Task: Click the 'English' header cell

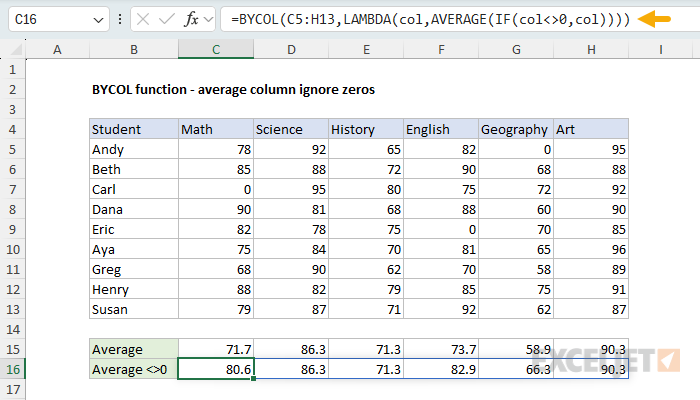Action: tap(441, 129)
